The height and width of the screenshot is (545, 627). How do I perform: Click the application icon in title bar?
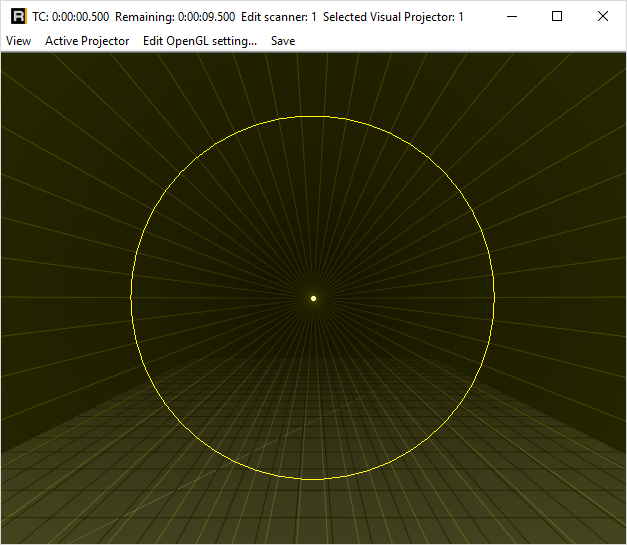[x=18, y=16]
